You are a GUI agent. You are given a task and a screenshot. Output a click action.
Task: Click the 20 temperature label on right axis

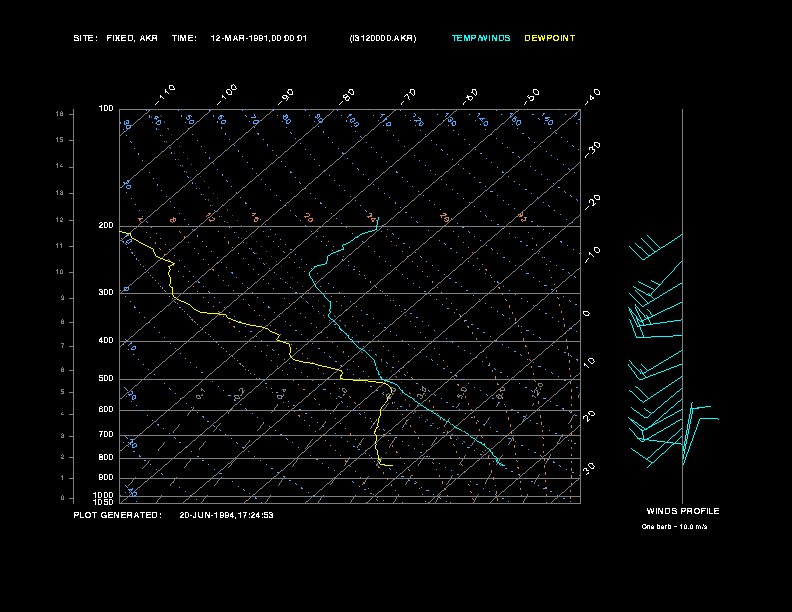click(x=589, y=415)
